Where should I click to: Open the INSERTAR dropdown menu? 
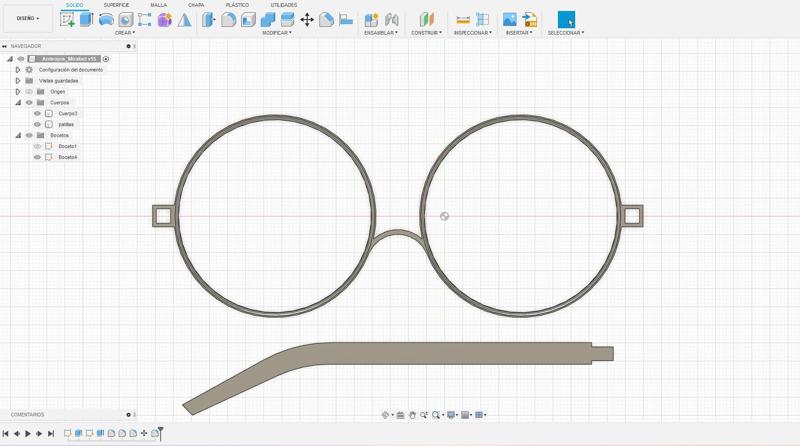[x=519, y=33]
